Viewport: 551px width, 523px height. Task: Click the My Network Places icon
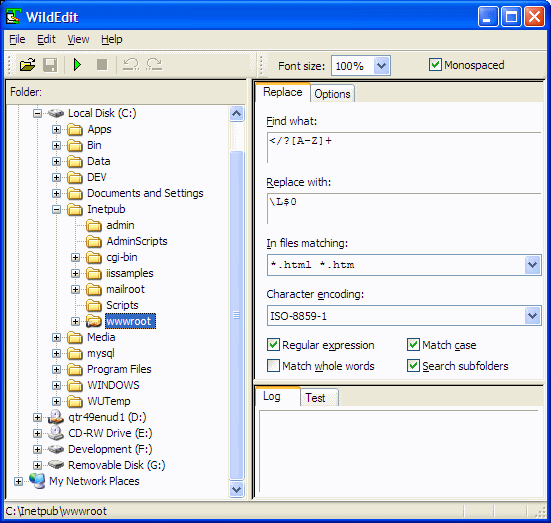point(37,481)
